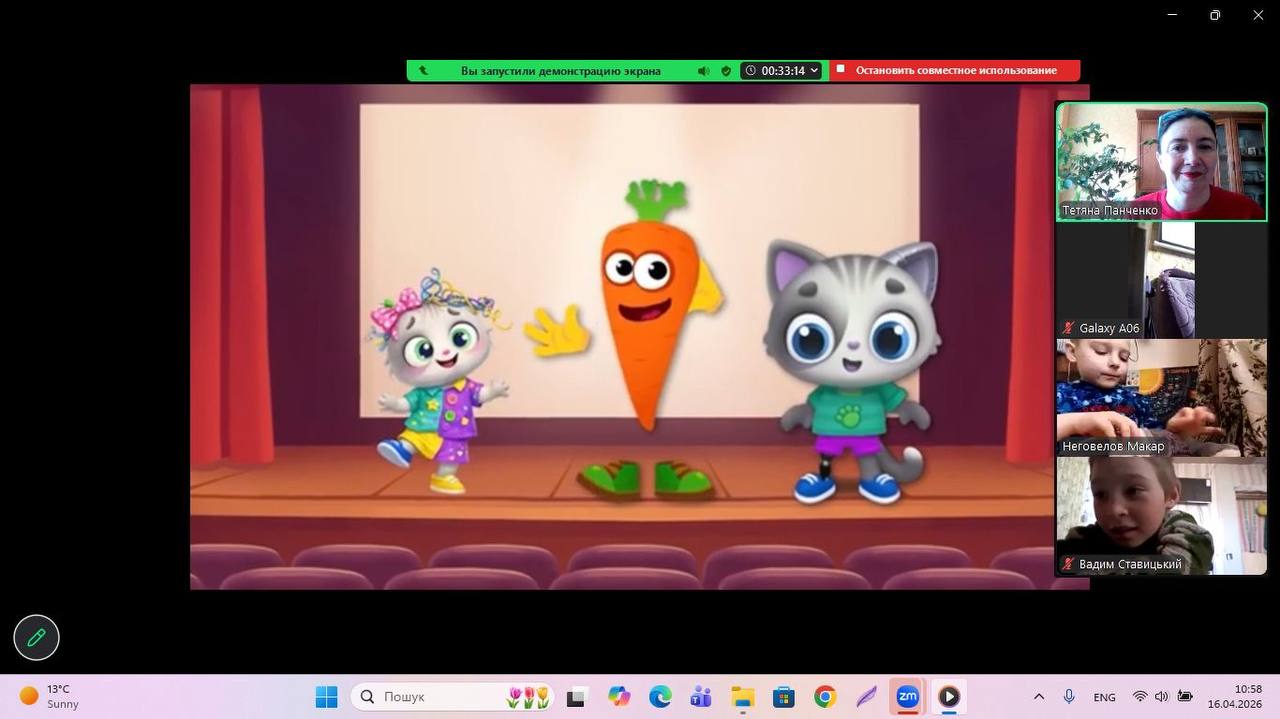The height and width of the screenshot is (719, 1280).
Task: Click the pin icon on sharing bar
Action: tap(423, 71)
